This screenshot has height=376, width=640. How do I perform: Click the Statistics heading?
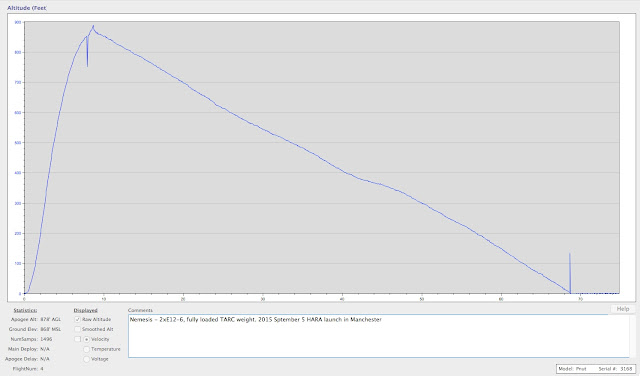(x=25, y=310)
